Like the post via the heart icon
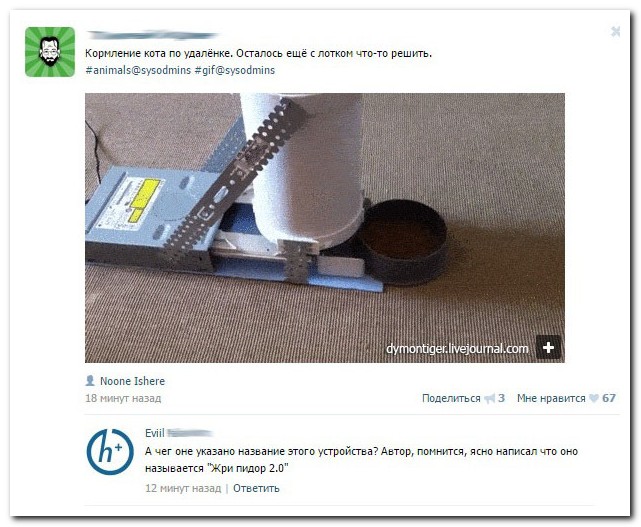The width and height of the screenshot is (641, 527). 594,398
